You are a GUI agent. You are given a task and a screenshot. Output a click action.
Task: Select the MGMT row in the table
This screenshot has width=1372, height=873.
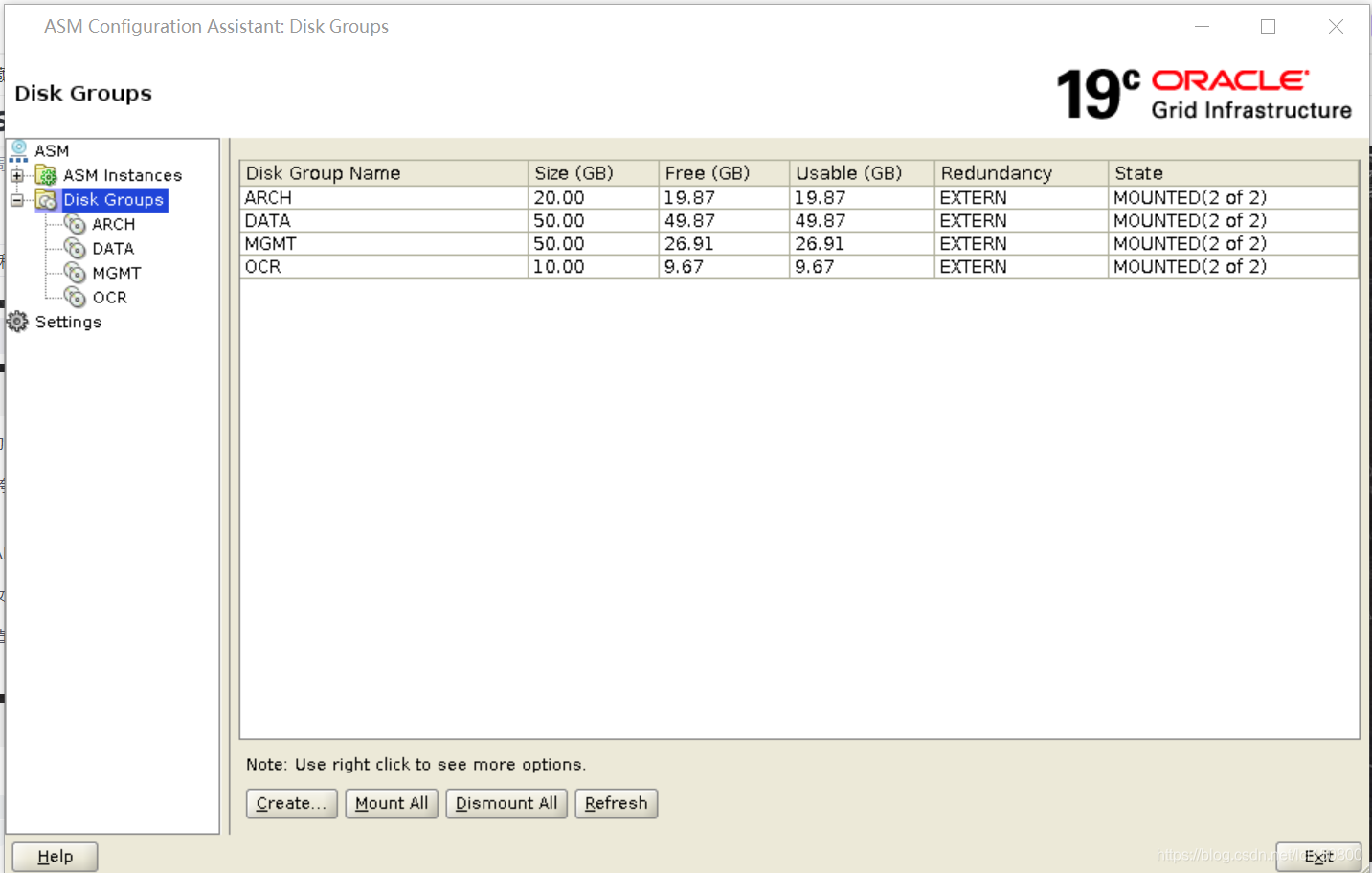[x=798, y=243]
